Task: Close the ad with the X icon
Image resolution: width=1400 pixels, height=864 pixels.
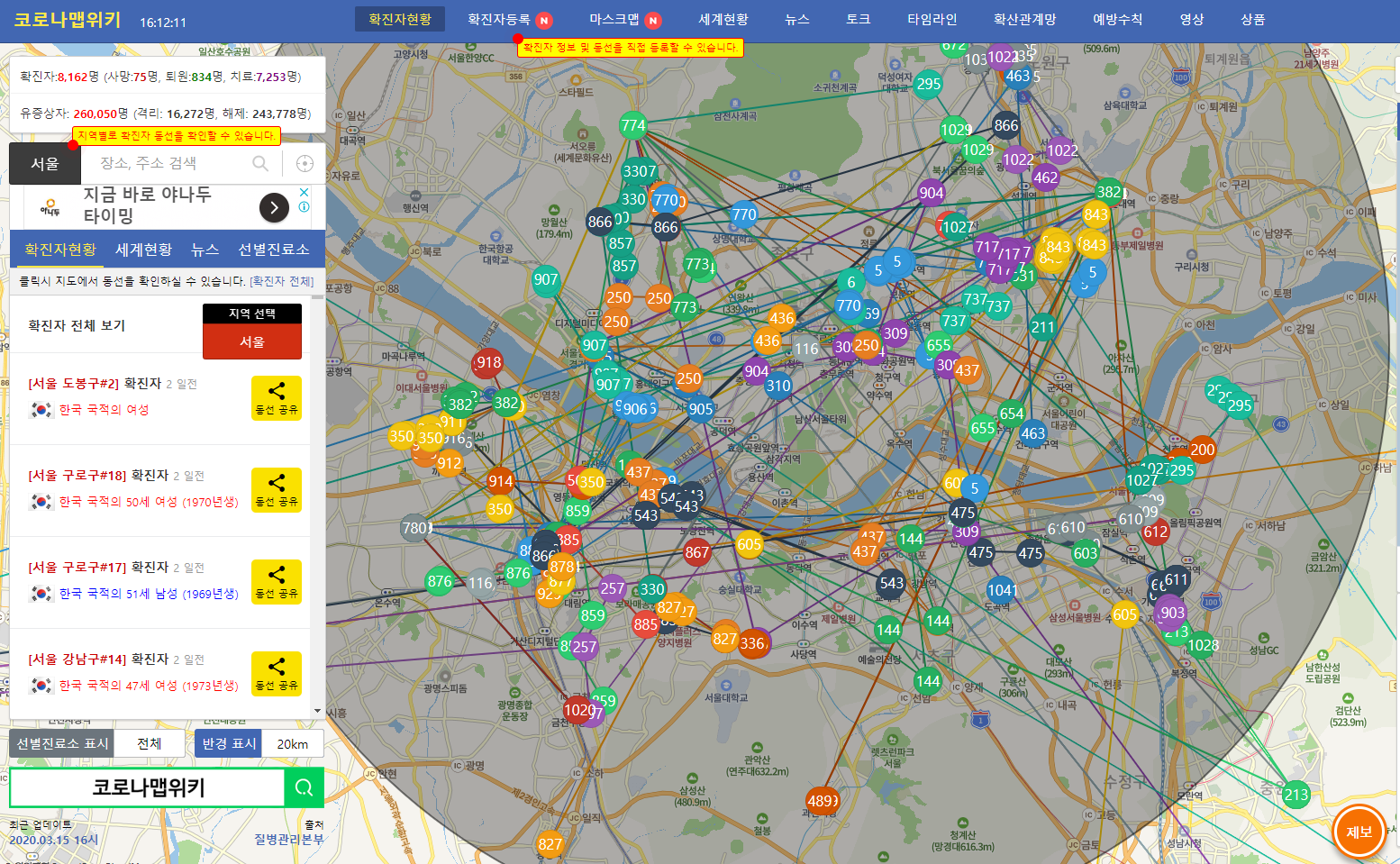Action: 305,192
